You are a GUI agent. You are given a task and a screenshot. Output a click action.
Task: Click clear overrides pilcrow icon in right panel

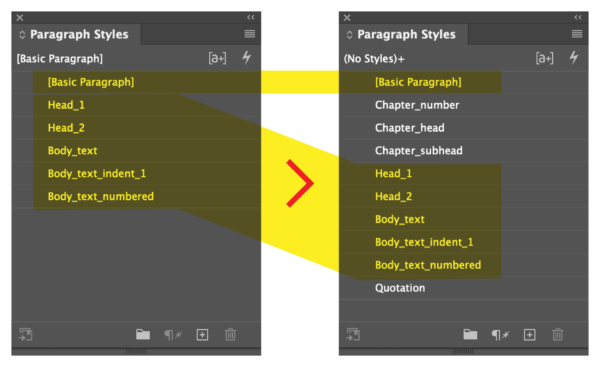click(500, 335)
